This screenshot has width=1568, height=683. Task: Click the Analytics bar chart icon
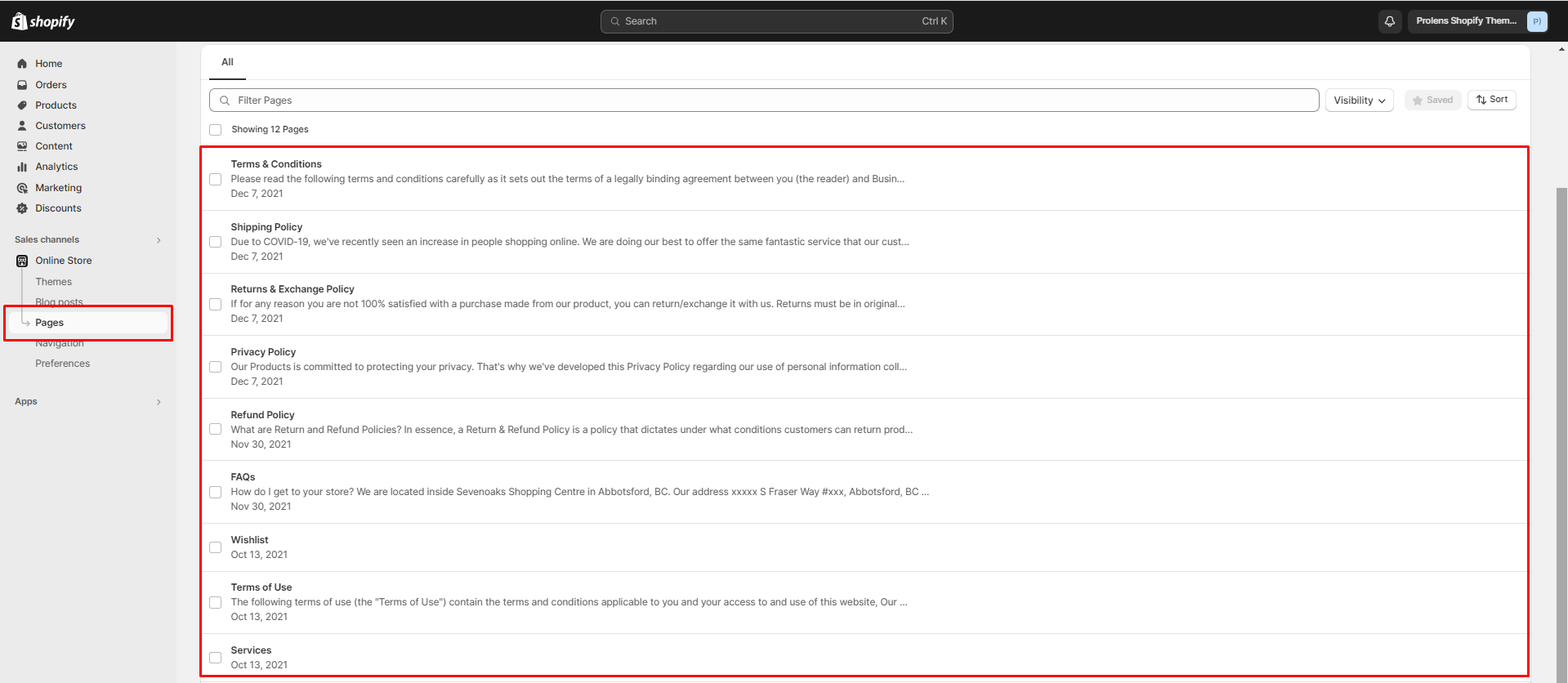tap(22, 167)
